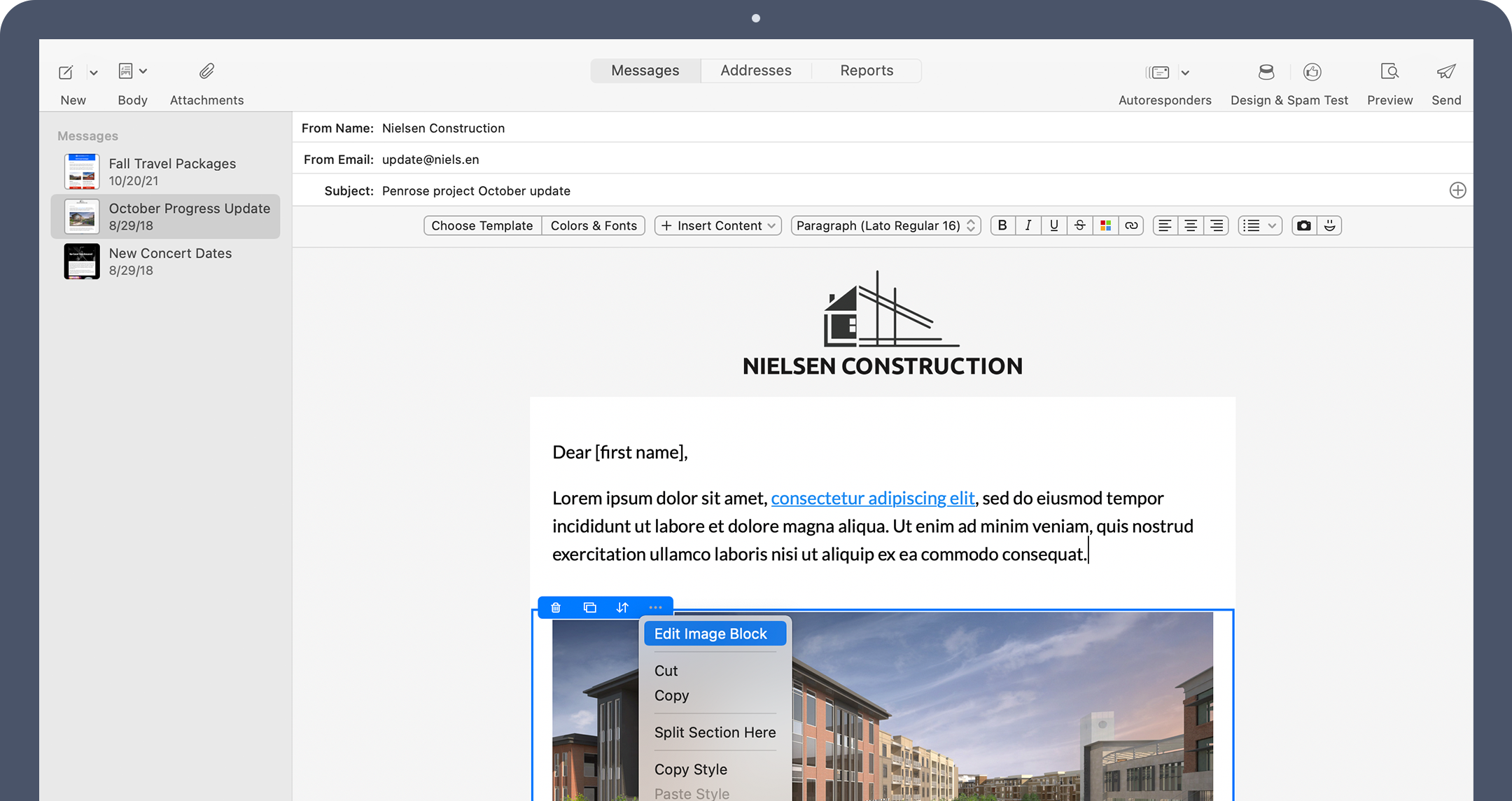Toggle text color picker

(1105, 225)
